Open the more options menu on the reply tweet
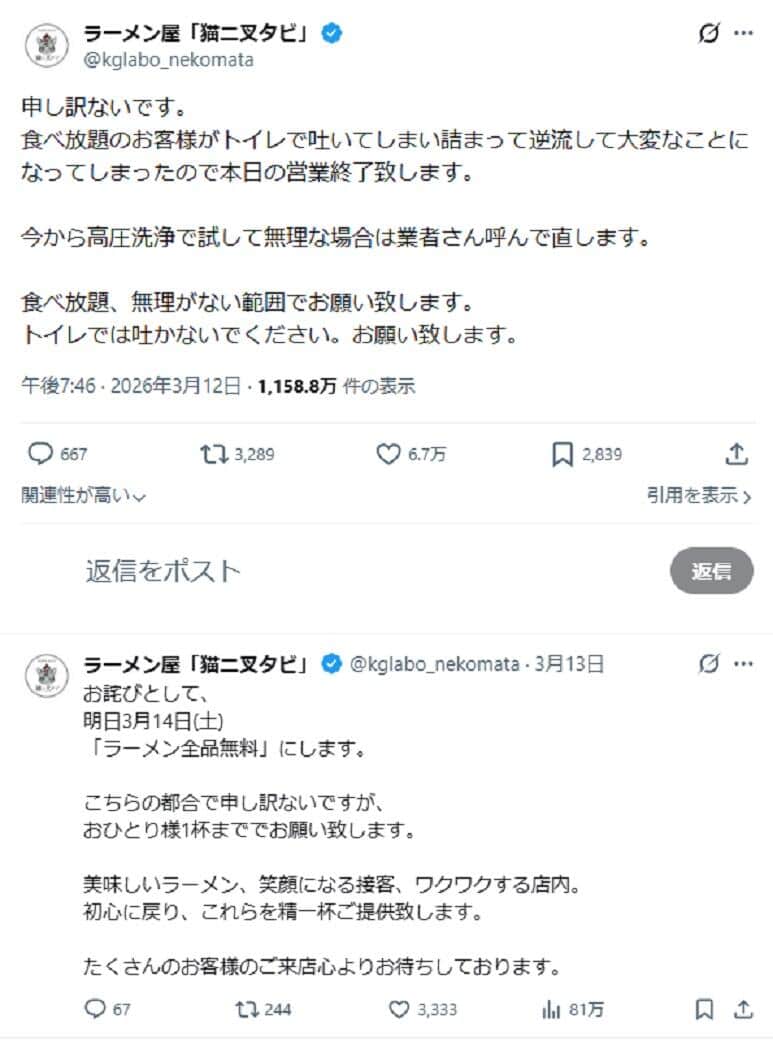Viewport: 773px width, 1049px height. (745, 662)
